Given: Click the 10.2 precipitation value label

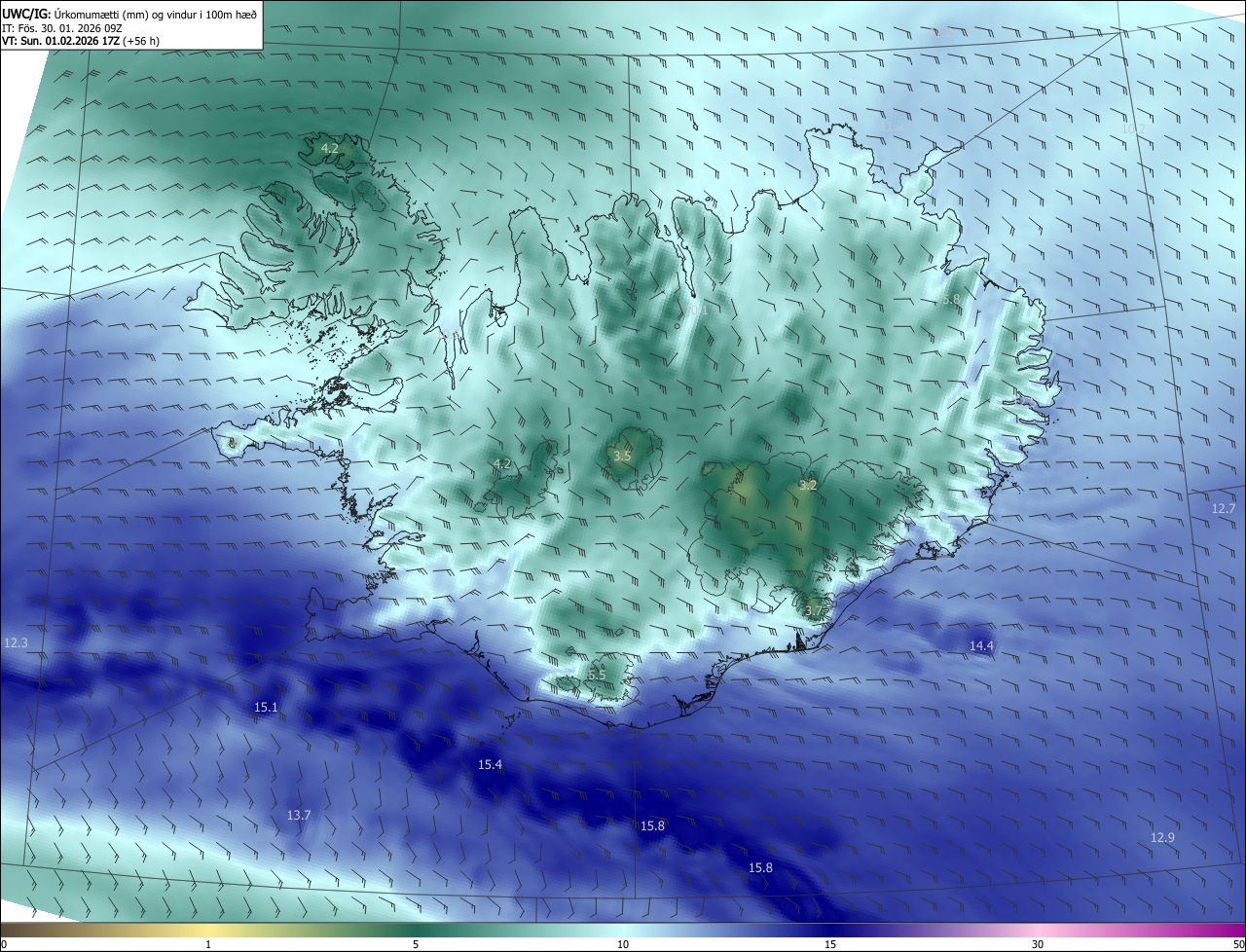Looking at the screenshot, I should (1133, 128).
